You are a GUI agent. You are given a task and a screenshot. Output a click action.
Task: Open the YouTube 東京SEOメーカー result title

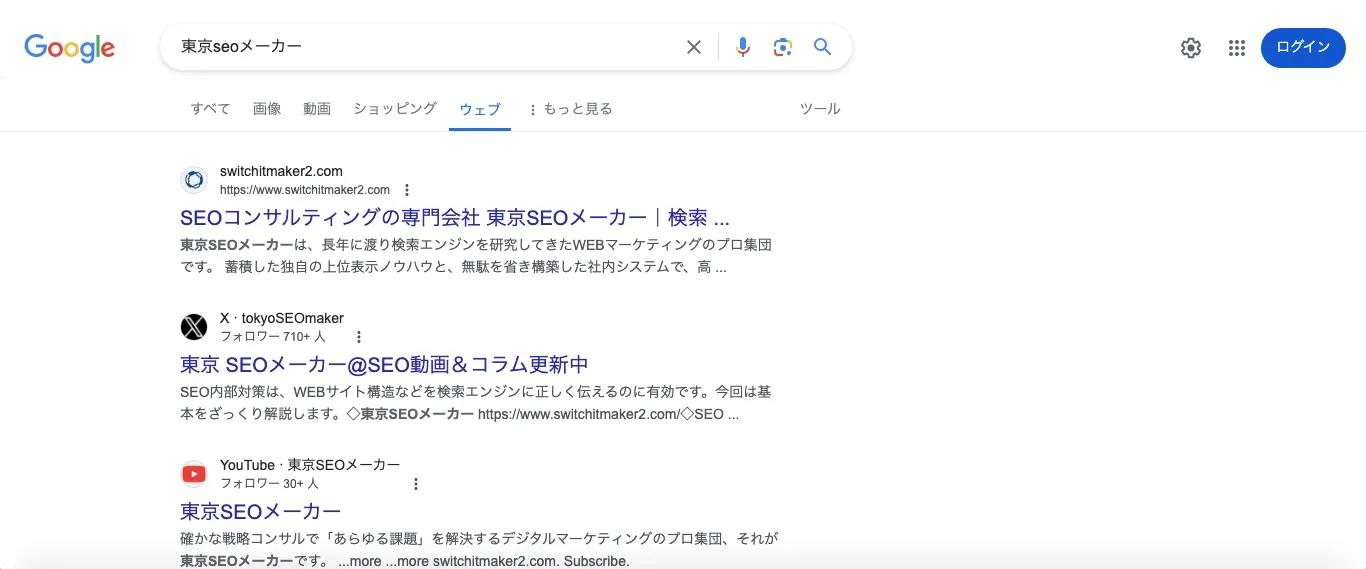[x=261, y=511]
